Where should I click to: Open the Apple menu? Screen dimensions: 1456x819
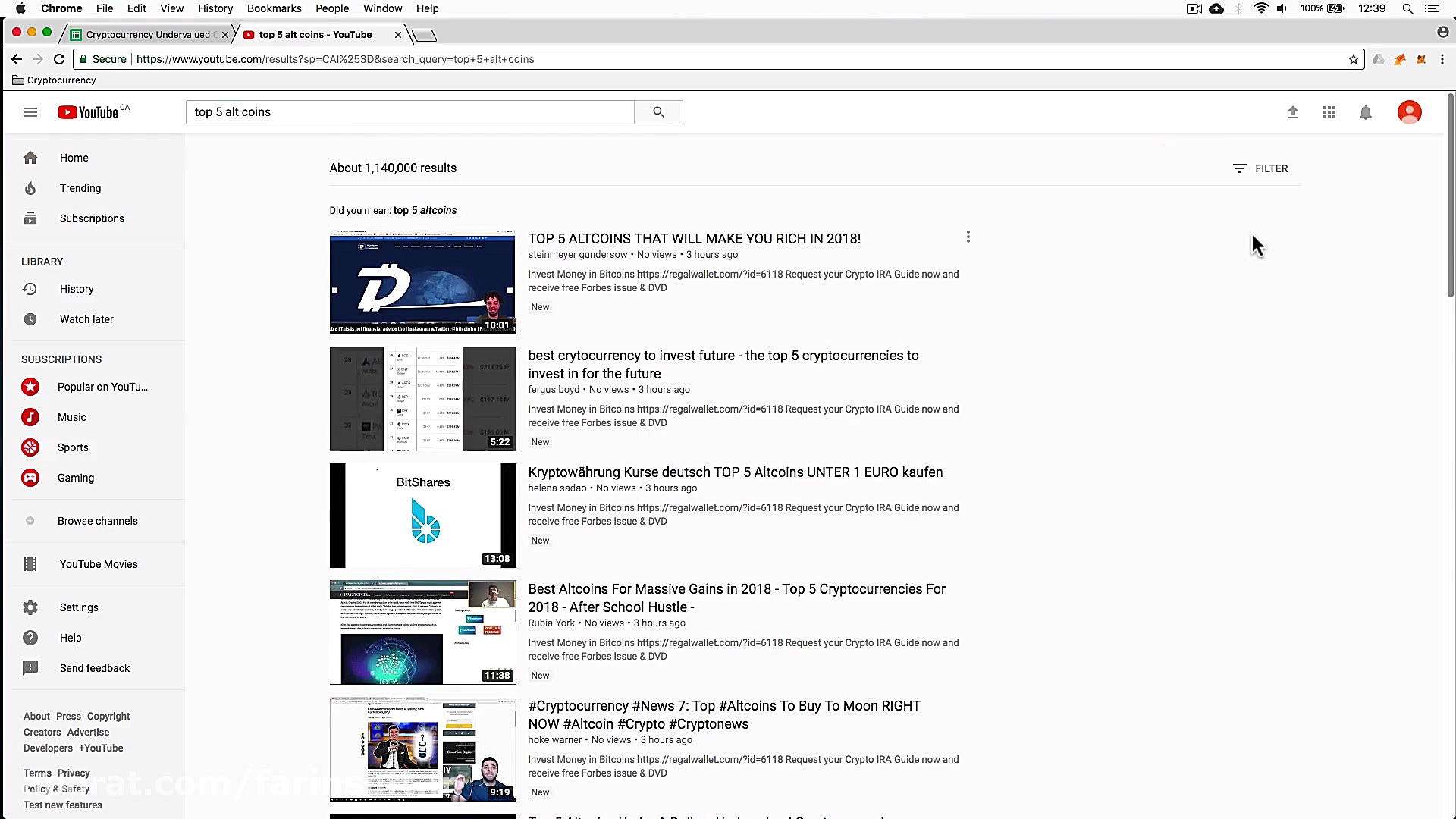(x=20, y=8)
